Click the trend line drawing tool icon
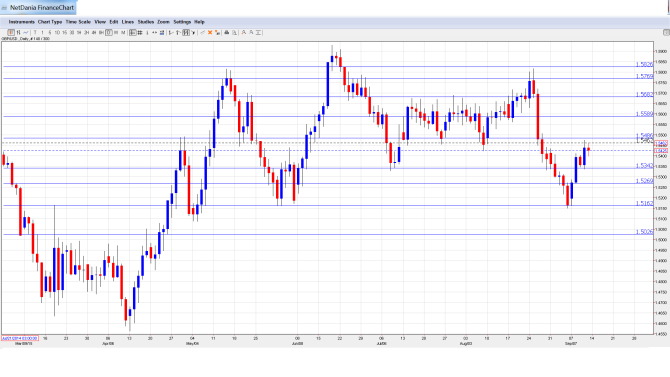The image size is (670, 377). (x=178, y=32)
